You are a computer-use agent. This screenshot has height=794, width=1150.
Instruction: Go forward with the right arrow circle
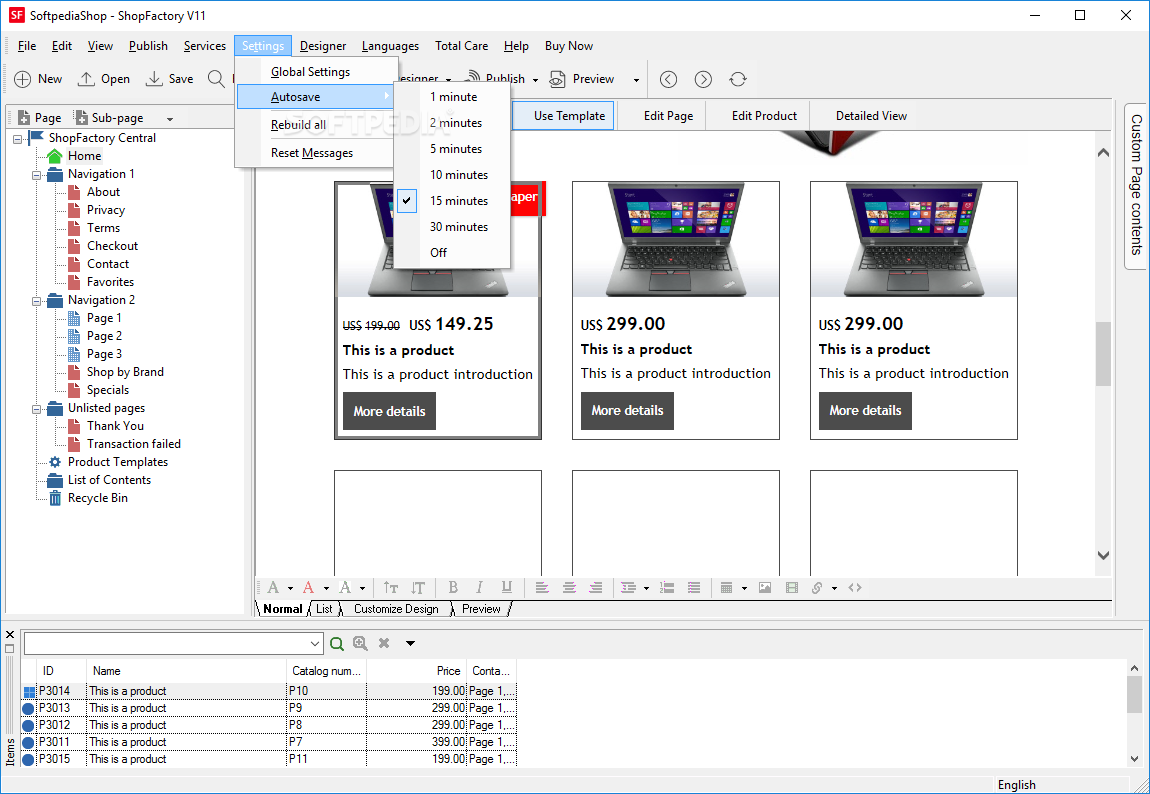pyautogui.click(x=703, y=79)
